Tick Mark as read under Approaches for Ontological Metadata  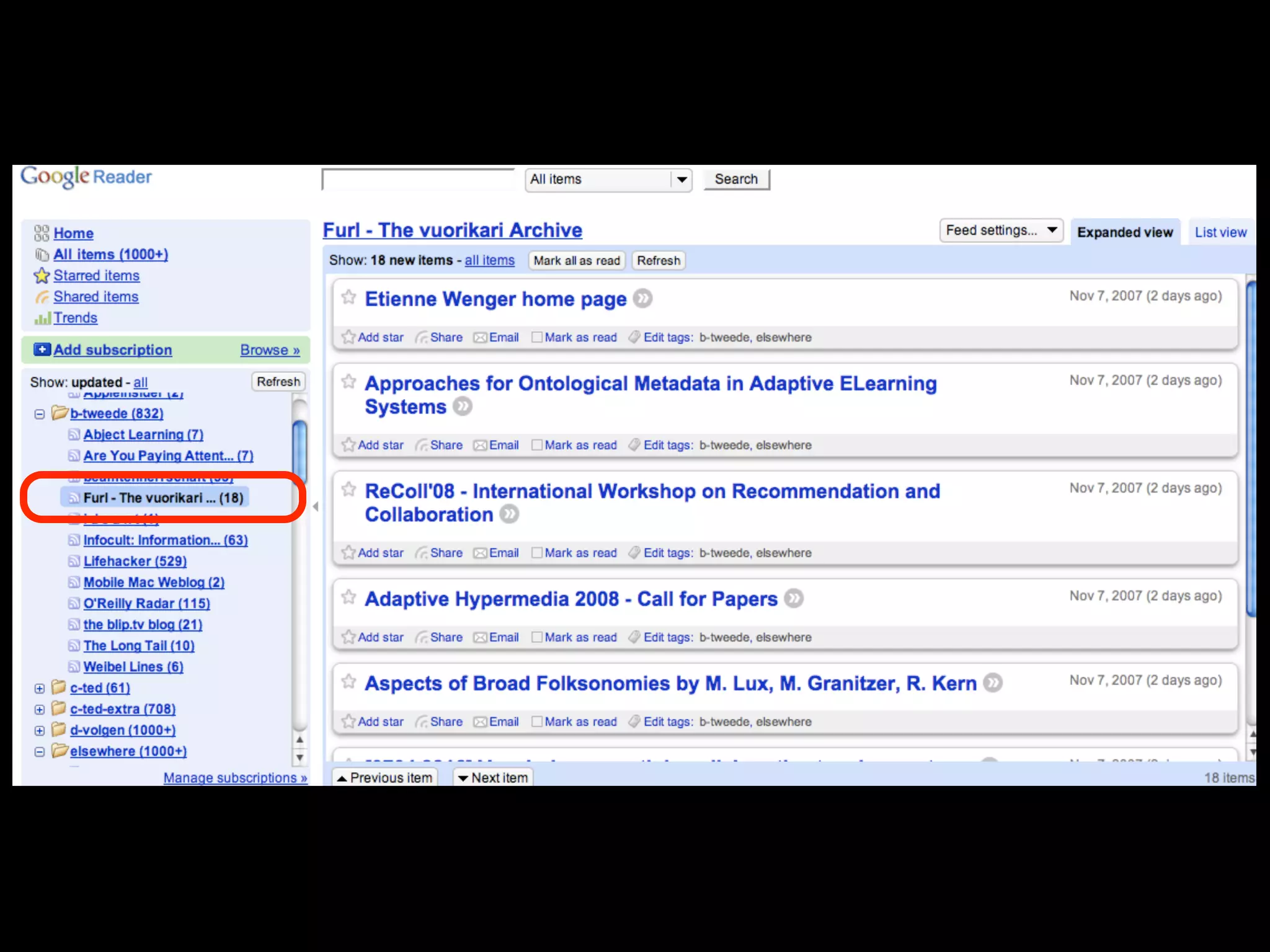coord(537,445)
